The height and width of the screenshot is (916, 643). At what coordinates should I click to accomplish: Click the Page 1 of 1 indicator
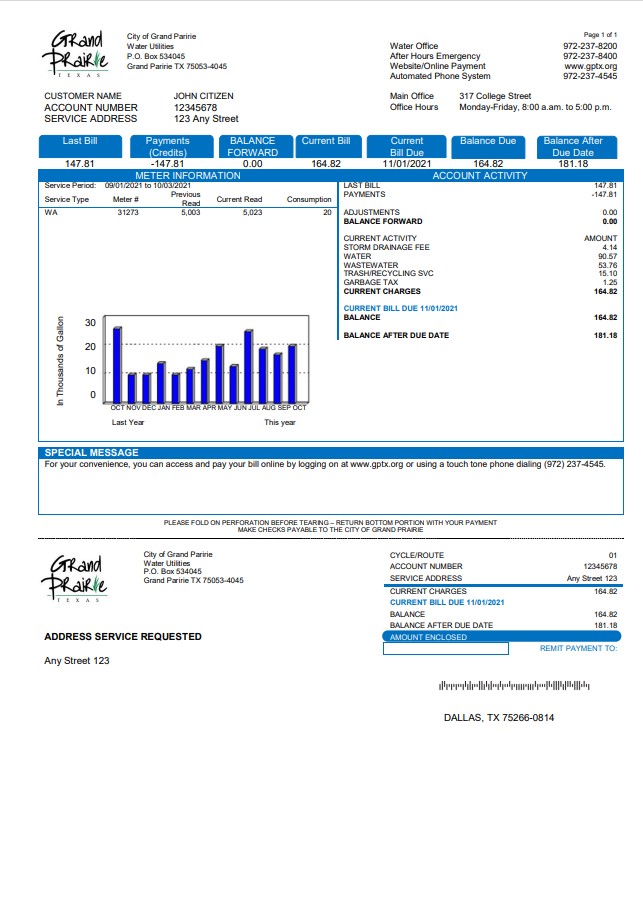(600, 35)
